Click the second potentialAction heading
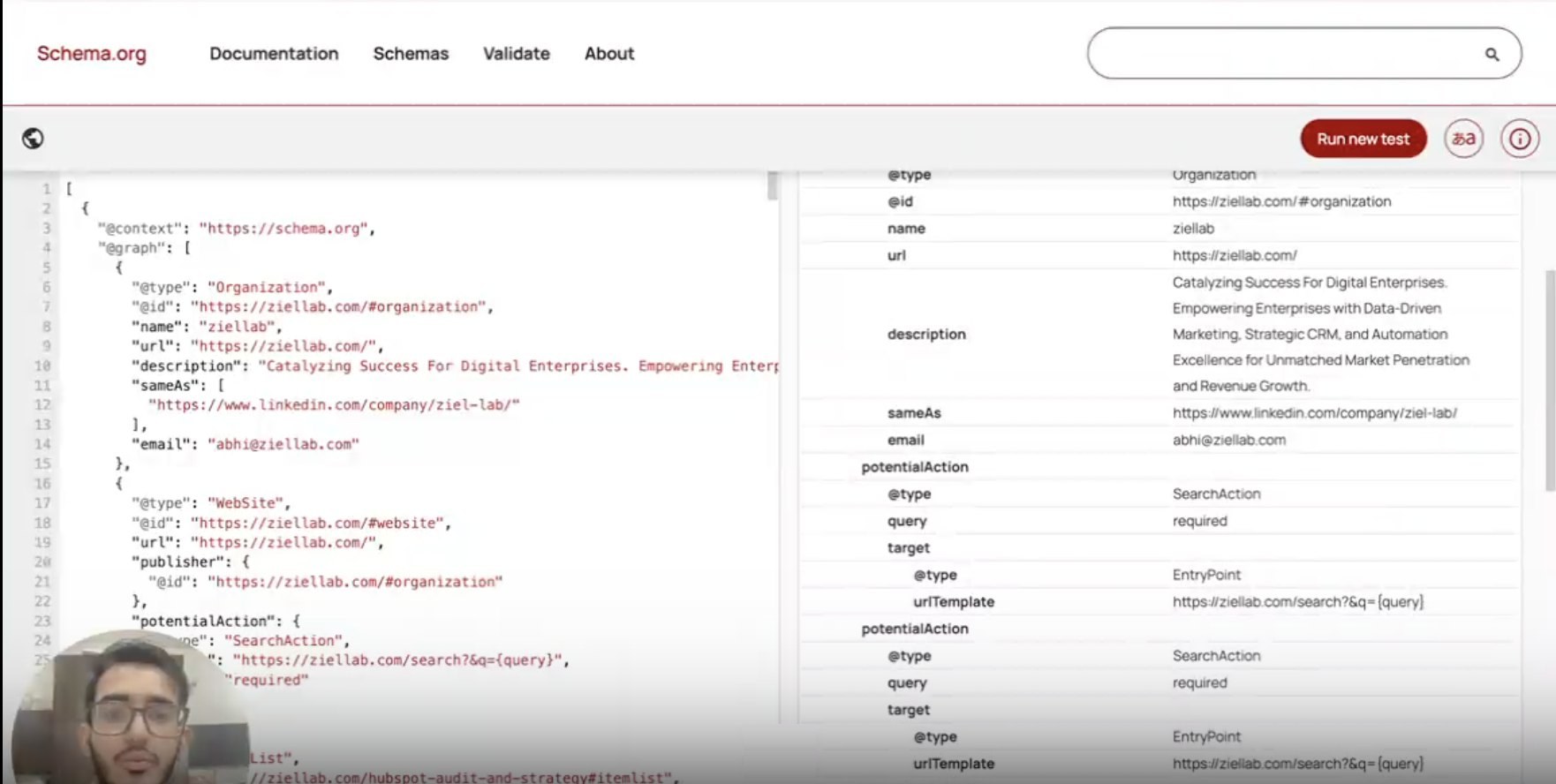 [915, 629]
